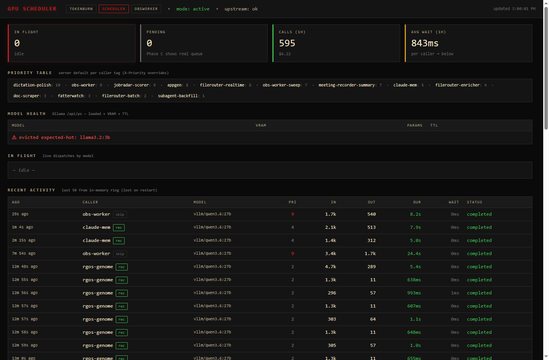Click obs-worker caller in the 8.2s row
Screen dimensions: 549x360
(x=96, y=214)
